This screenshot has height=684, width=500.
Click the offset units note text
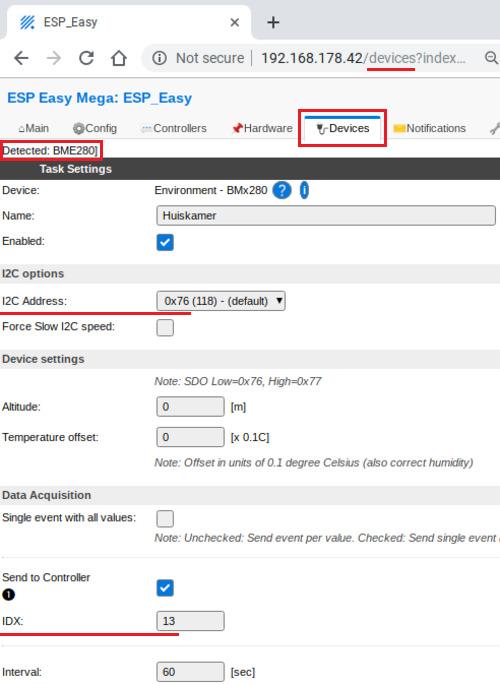click(x=314, y=462)
